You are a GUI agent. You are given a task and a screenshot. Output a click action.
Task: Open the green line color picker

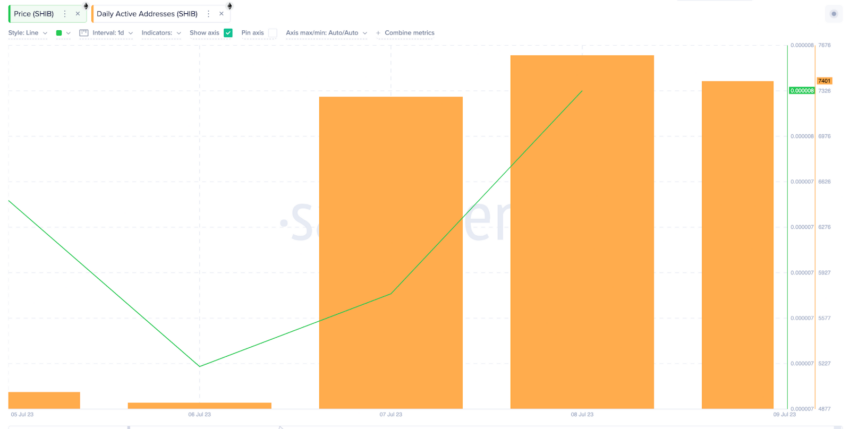point(63,33)
